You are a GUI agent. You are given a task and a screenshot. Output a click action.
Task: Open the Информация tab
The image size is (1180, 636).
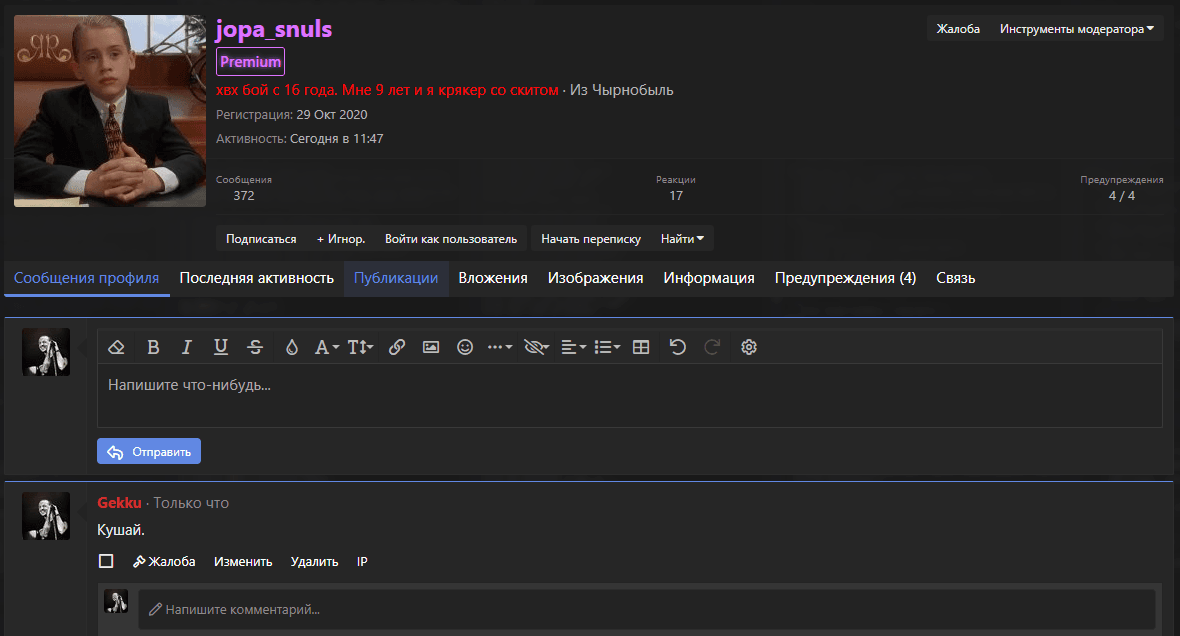click(x=709, y=278)
